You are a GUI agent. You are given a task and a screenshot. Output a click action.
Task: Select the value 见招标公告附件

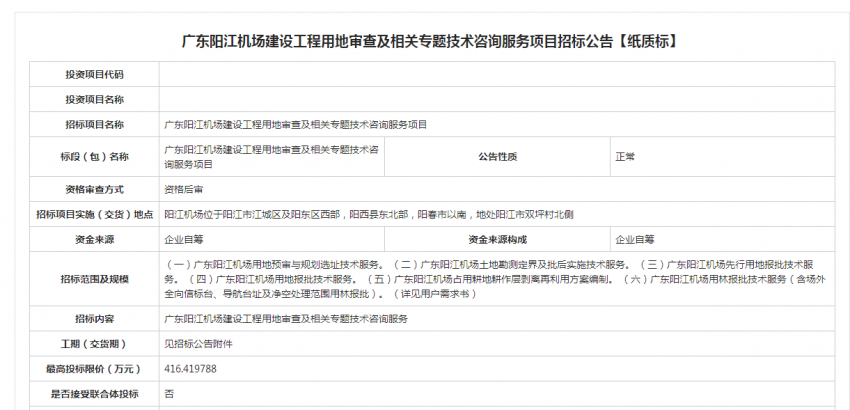[198, 344]
